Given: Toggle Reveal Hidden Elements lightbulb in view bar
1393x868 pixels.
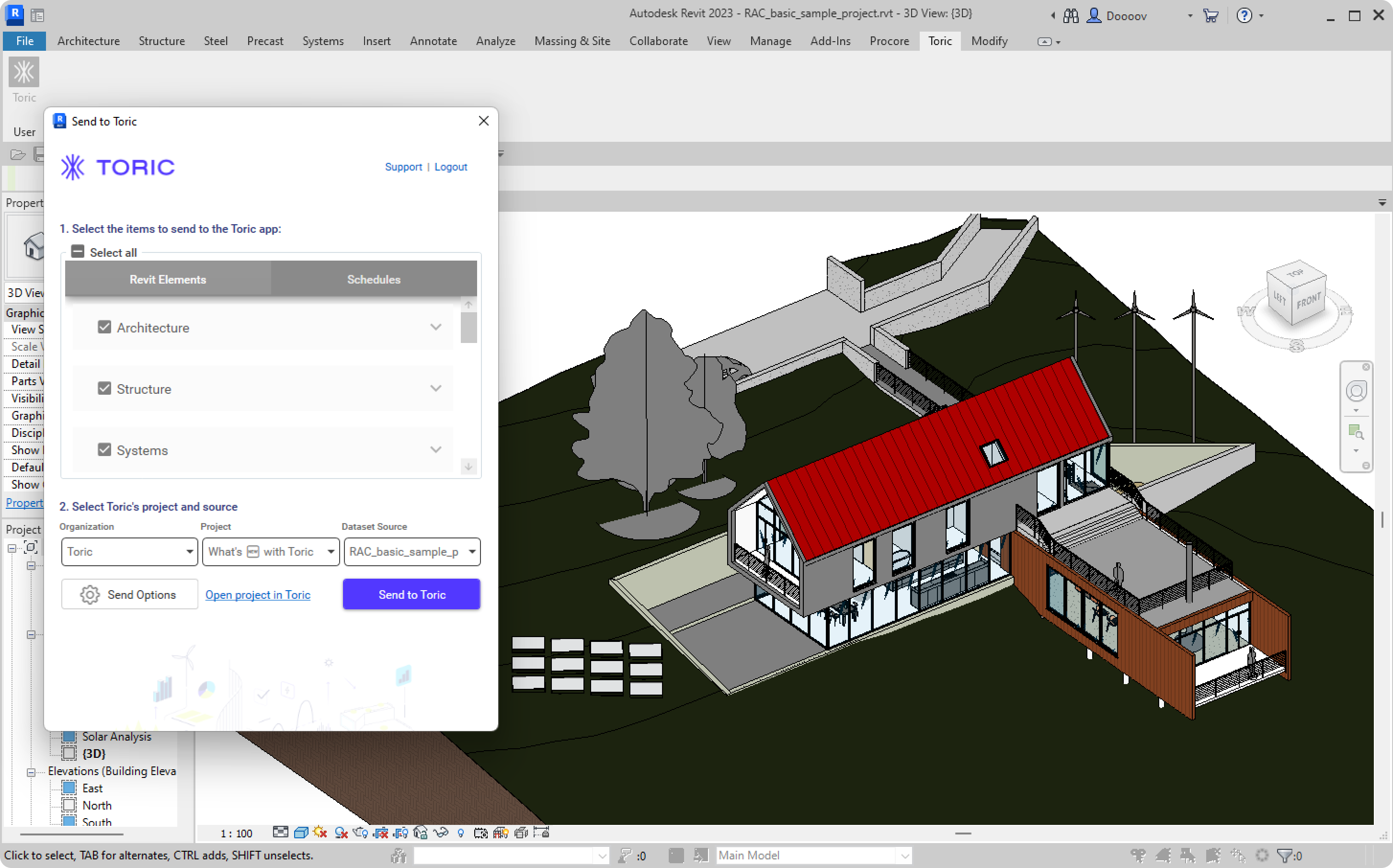Looking at the screenshot, I should [x=461, y=833].
